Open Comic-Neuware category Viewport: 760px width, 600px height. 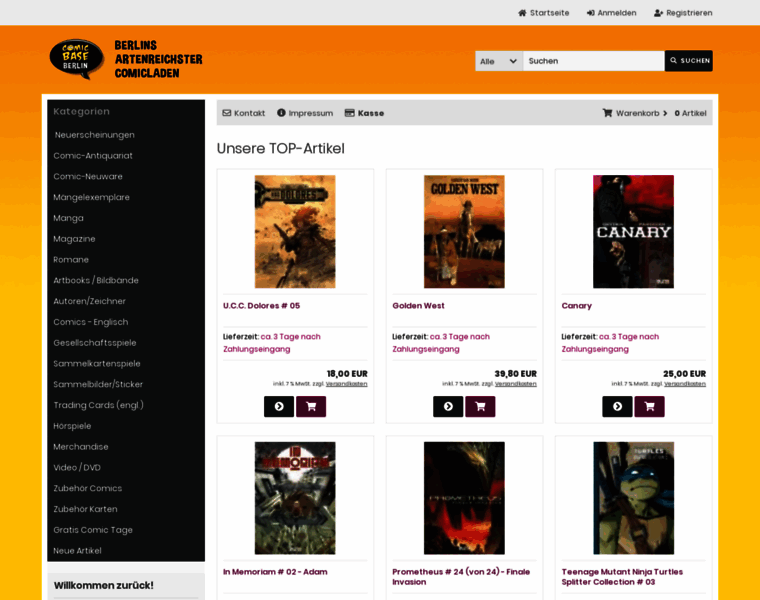coord(88,176)
